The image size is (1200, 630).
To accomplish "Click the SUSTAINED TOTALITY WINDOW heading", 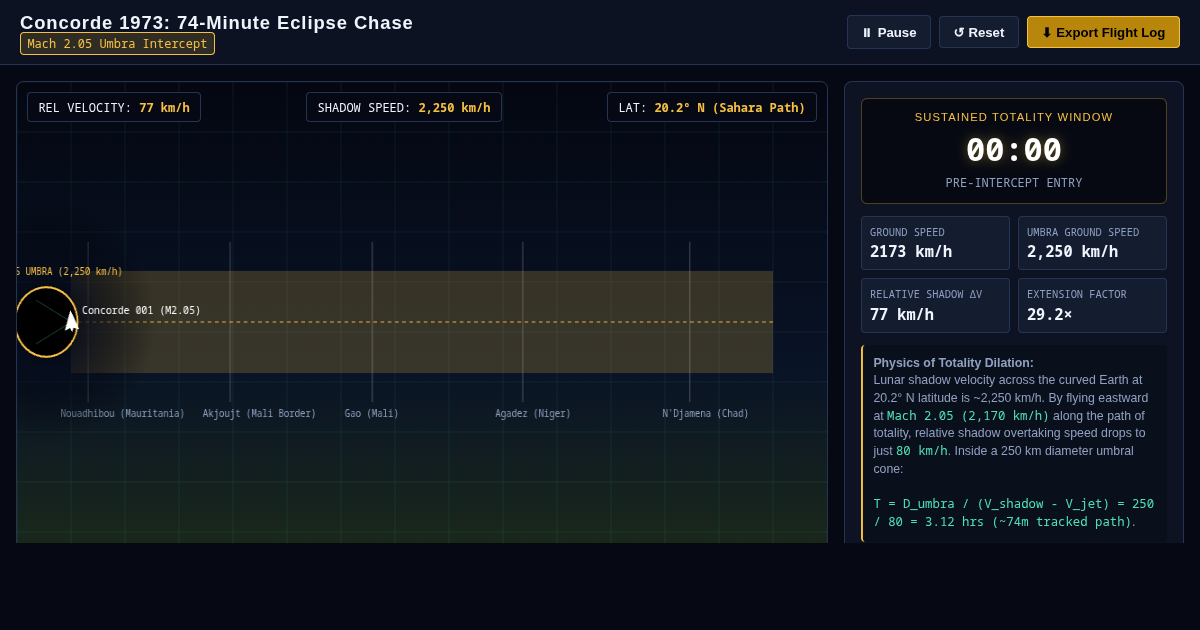I will pos(1014,117).
